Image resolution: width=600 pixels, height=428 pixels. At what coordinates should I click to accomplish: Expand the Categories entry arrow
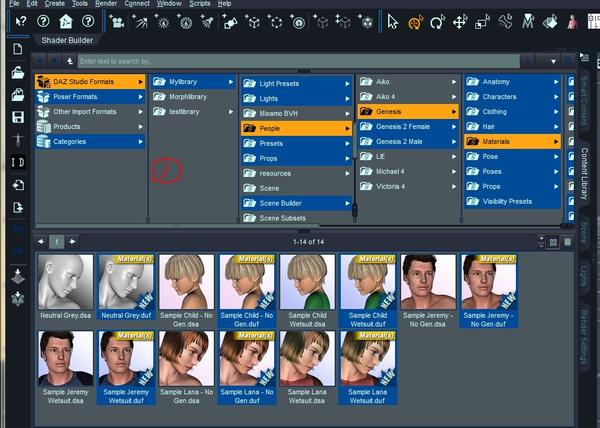[x=140, y=142]
